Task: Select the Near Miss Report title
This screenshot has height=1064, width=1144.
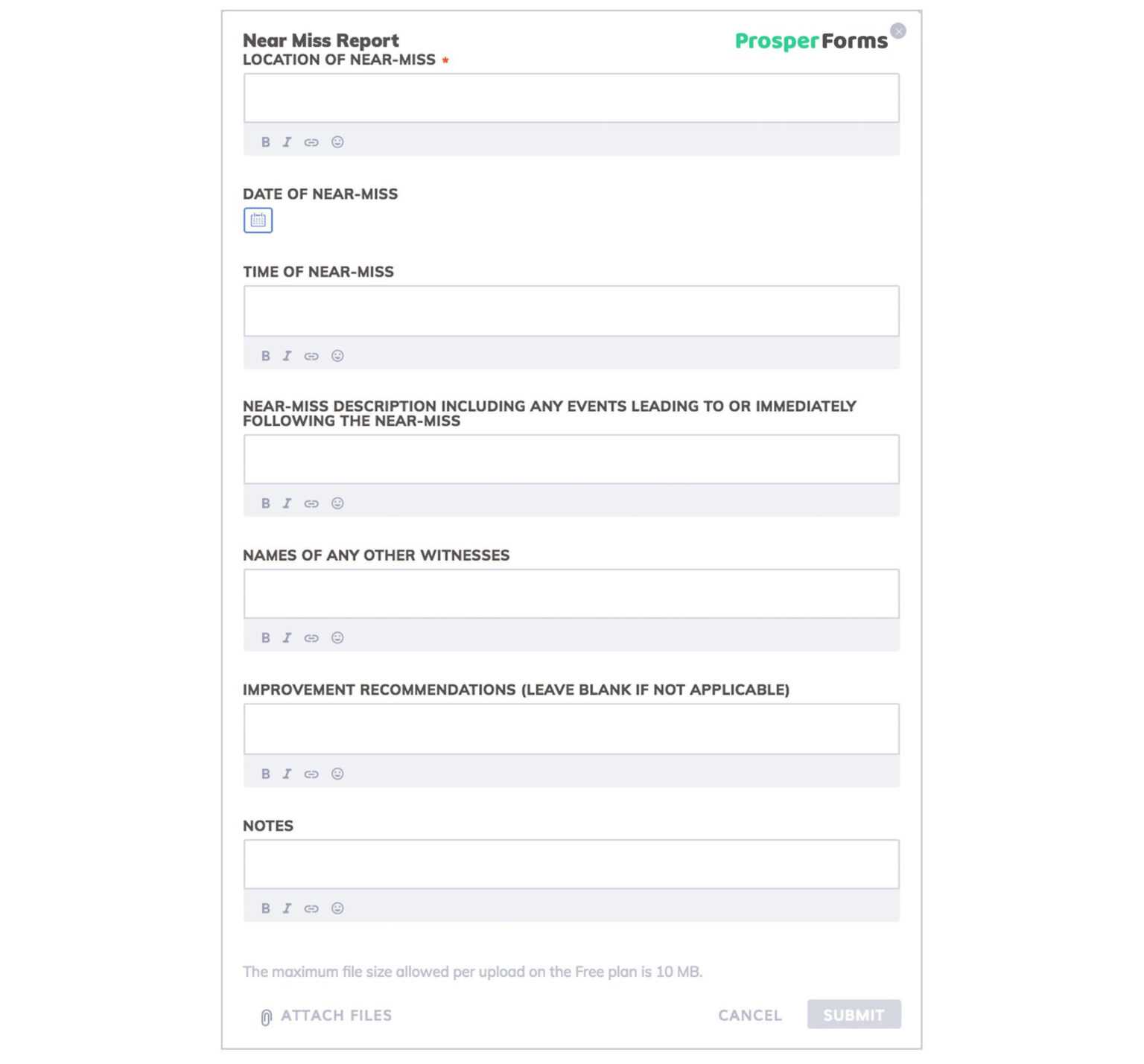Action: [320, 40]
